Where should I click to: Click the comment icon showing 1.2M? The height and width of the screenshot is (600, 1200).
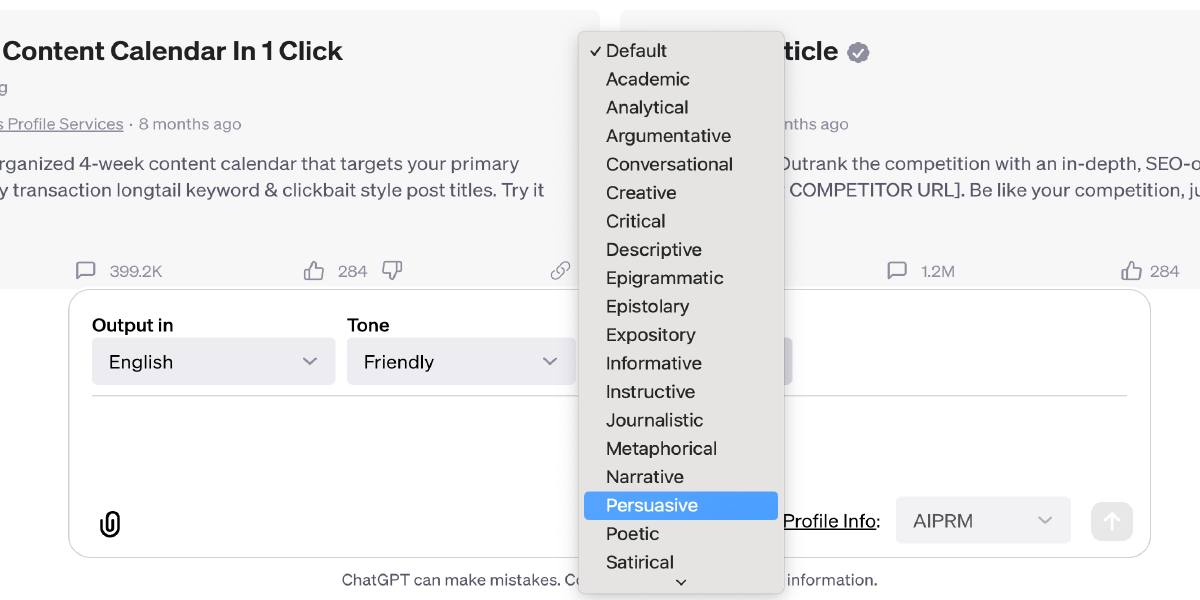[897, 270]
